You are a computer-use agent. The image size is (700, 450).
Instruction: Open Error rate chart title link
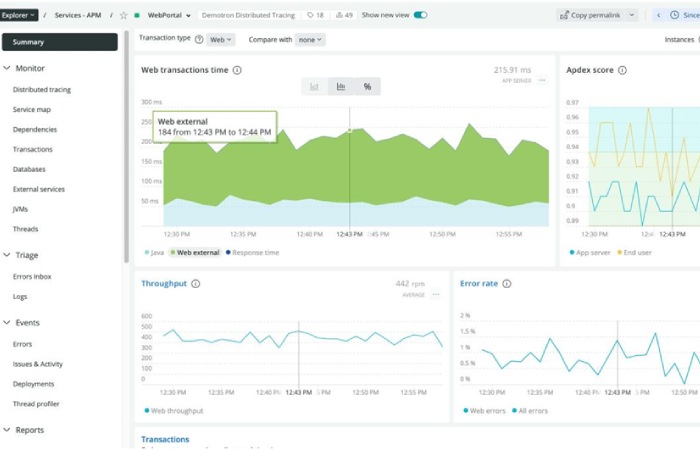coord(479,283)
